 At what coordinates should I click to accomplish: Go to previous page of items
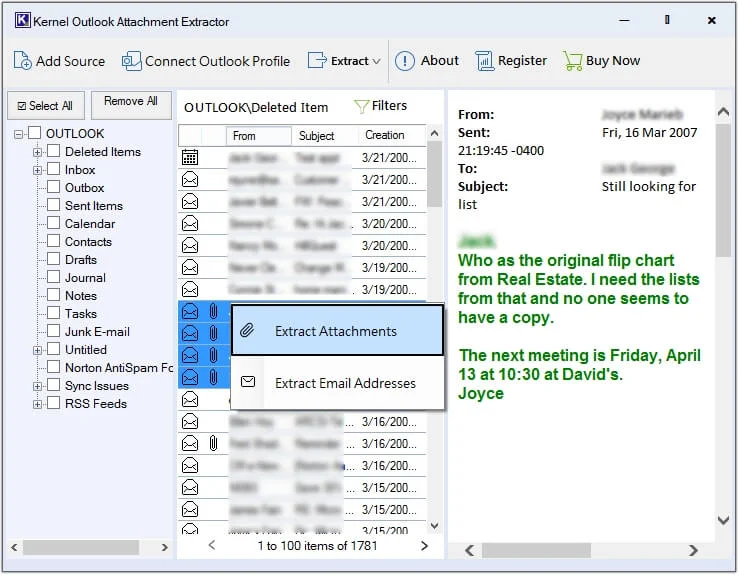(x=212, y=545)
